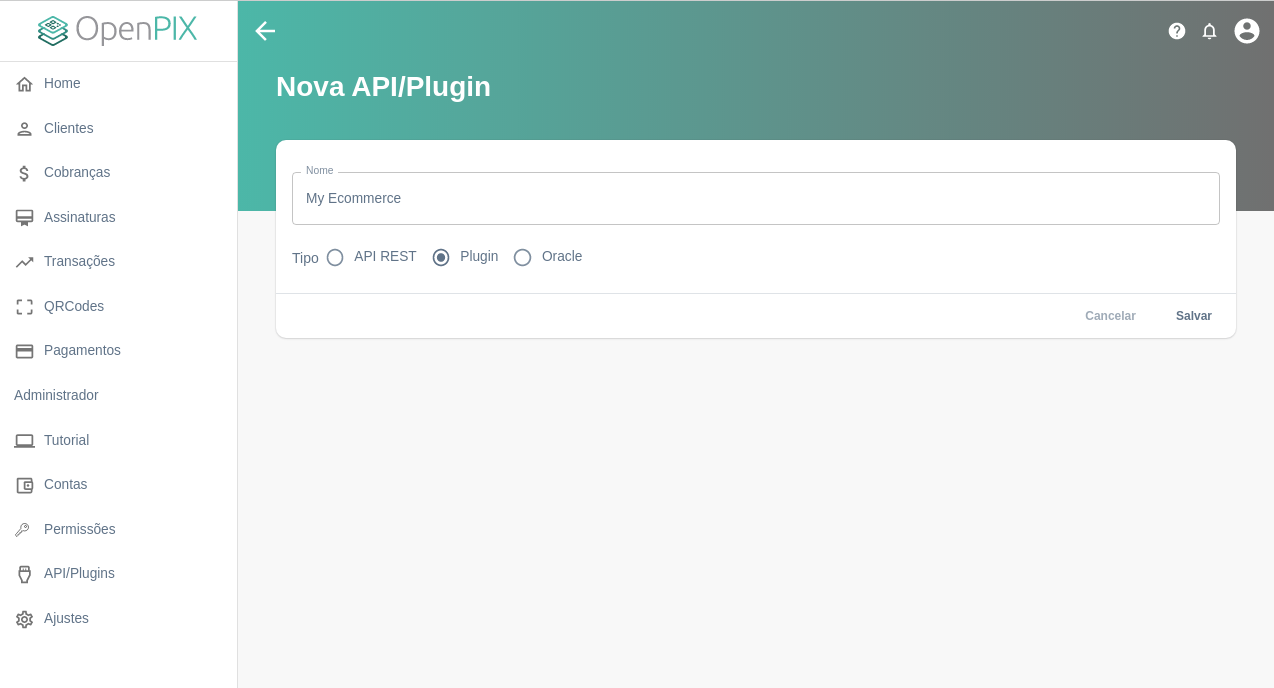The image size is (1274, 688).
Task: Select the Plugin radio button
Action: tap(441, 257)
